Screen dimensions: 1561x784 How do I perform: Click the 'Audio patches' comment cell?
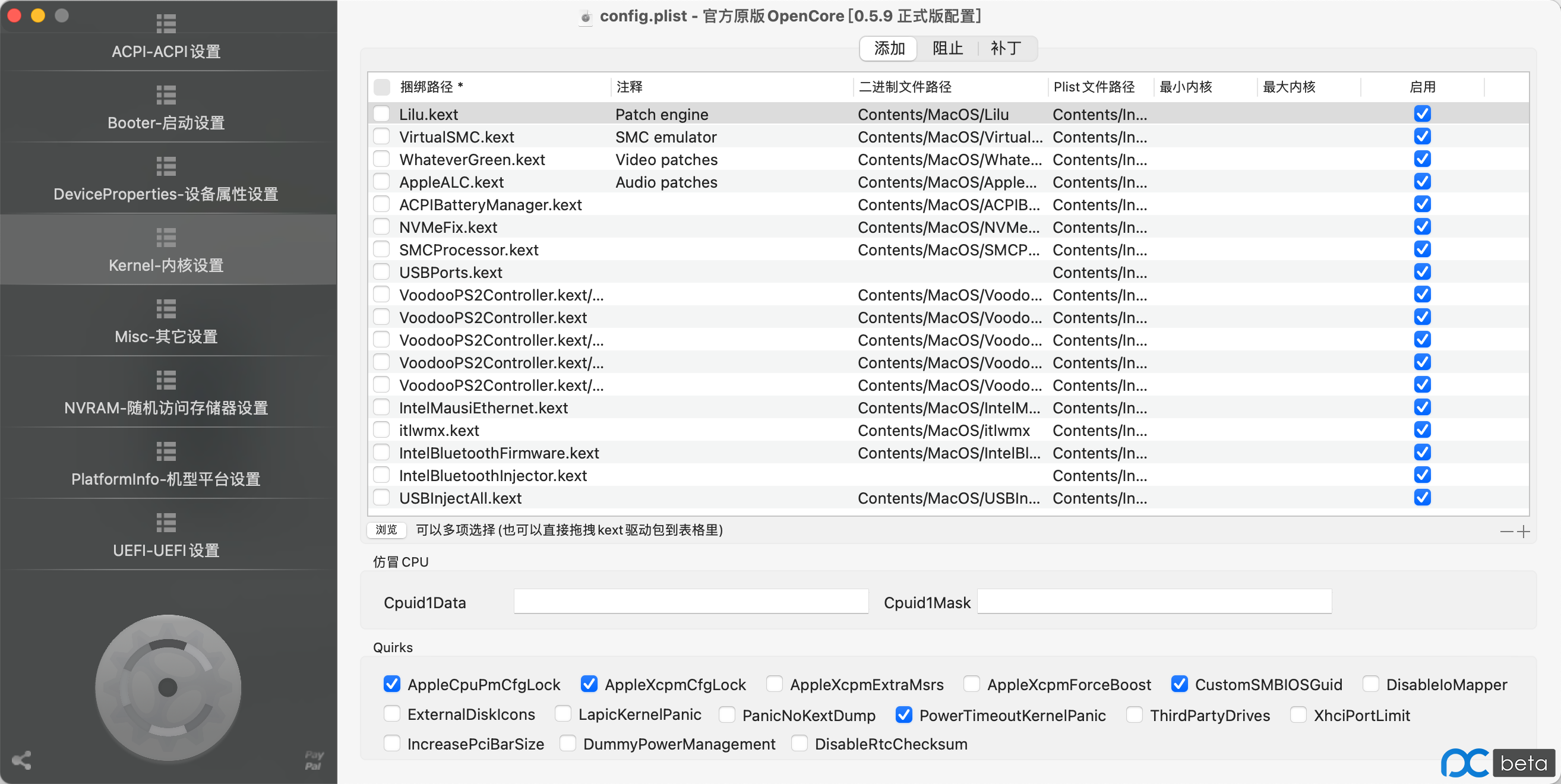coord(666,182)
